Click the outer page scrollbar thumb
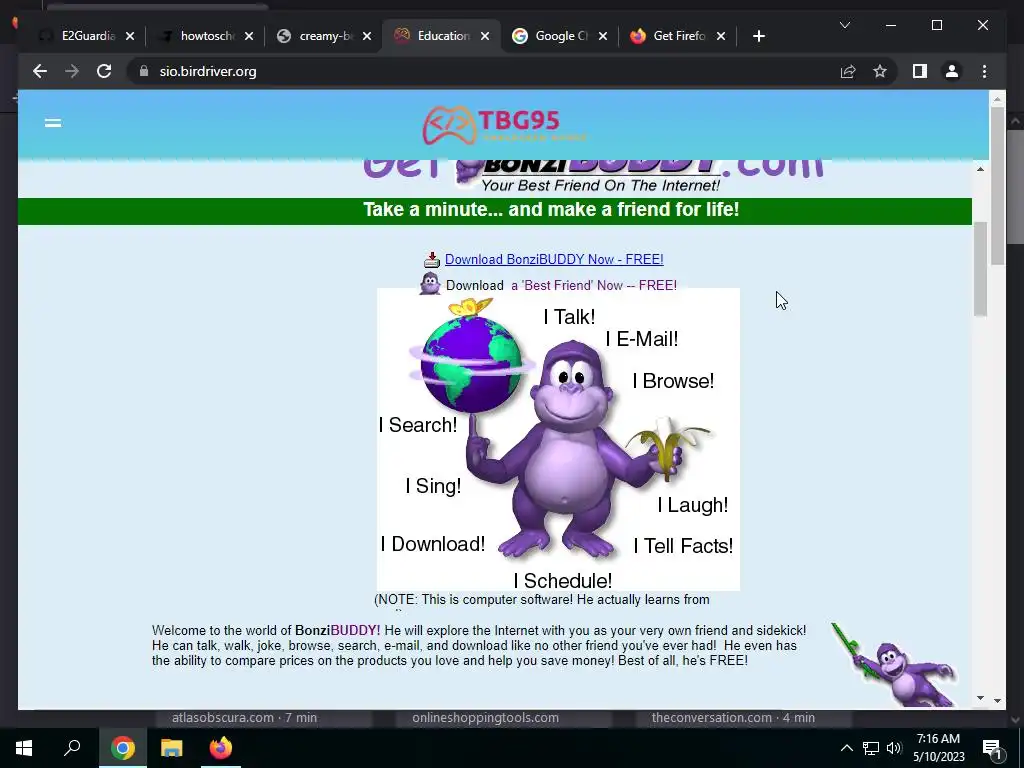 [x=997, y=186]
